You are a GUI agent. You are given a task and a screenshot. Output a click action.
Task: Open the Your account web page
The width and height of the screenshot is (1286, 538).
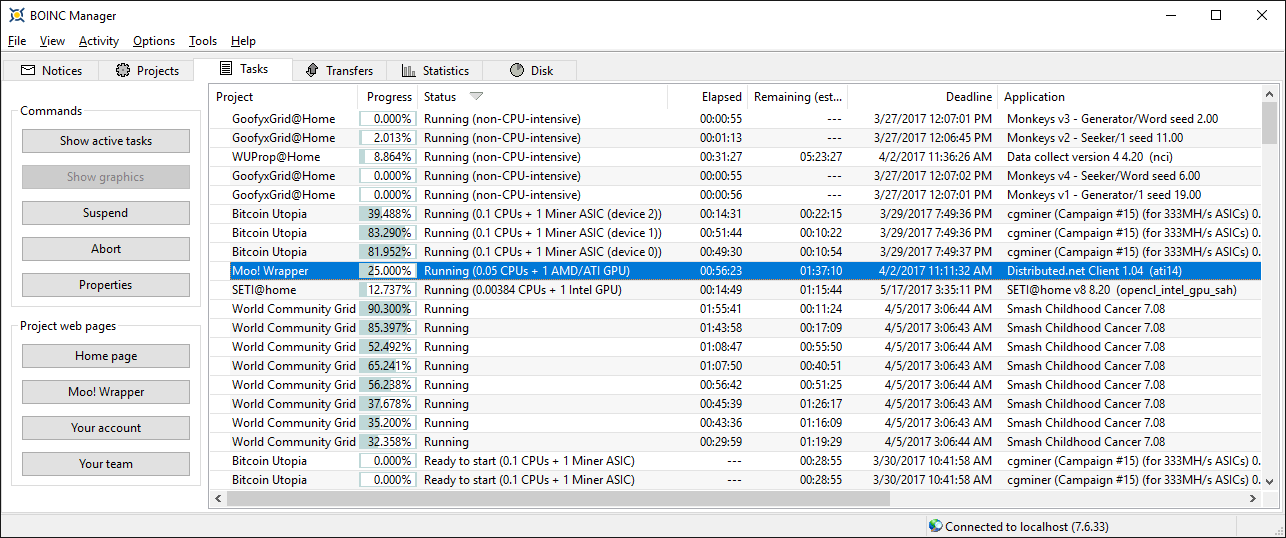[x=106, y=428]
